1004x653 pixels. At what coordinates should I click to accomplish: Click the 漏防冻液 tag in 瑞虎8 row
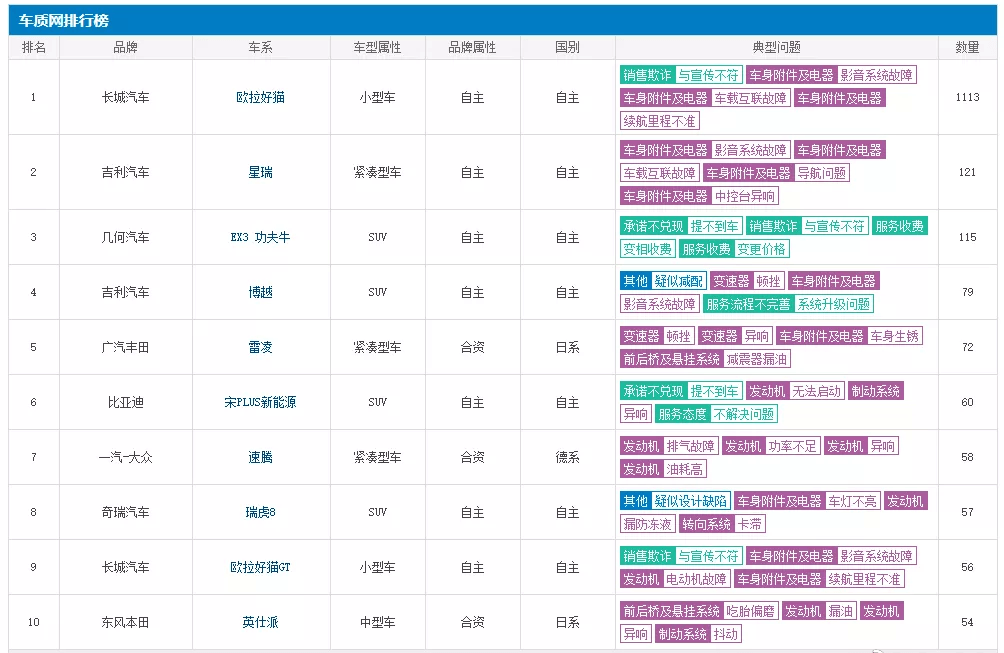[647, 524]
